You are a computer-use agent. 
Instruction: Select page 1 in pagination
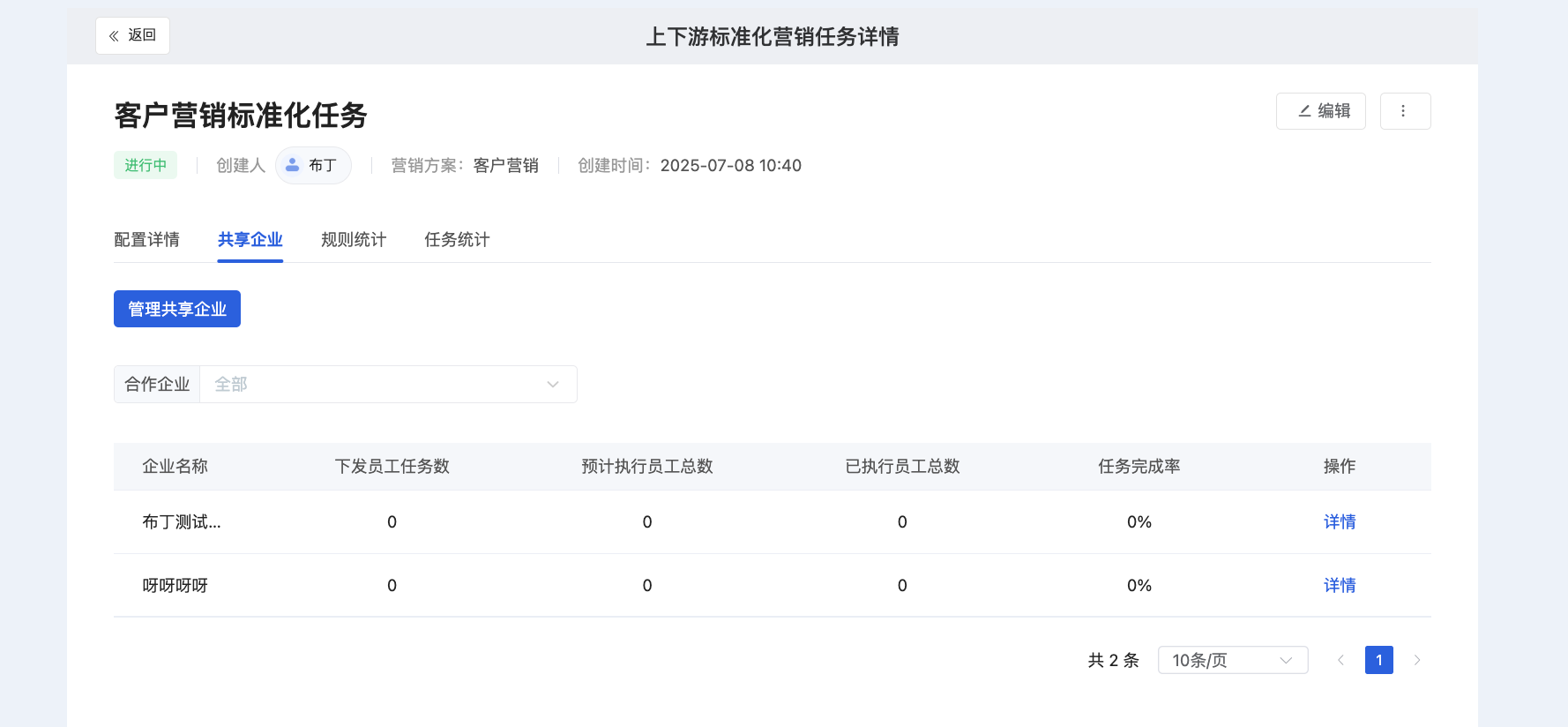(1379, 660)
